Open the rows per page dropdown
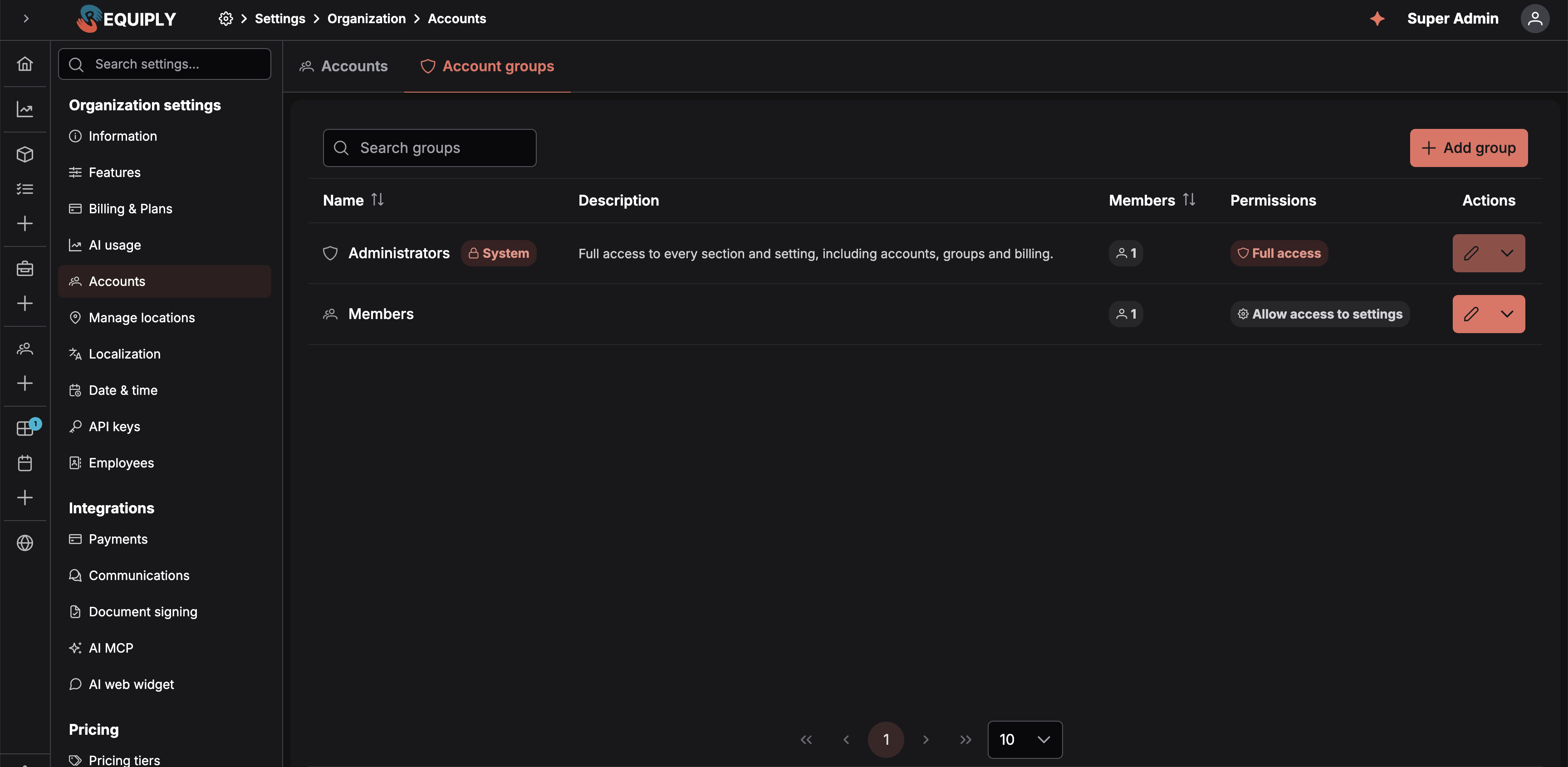 1025,740
